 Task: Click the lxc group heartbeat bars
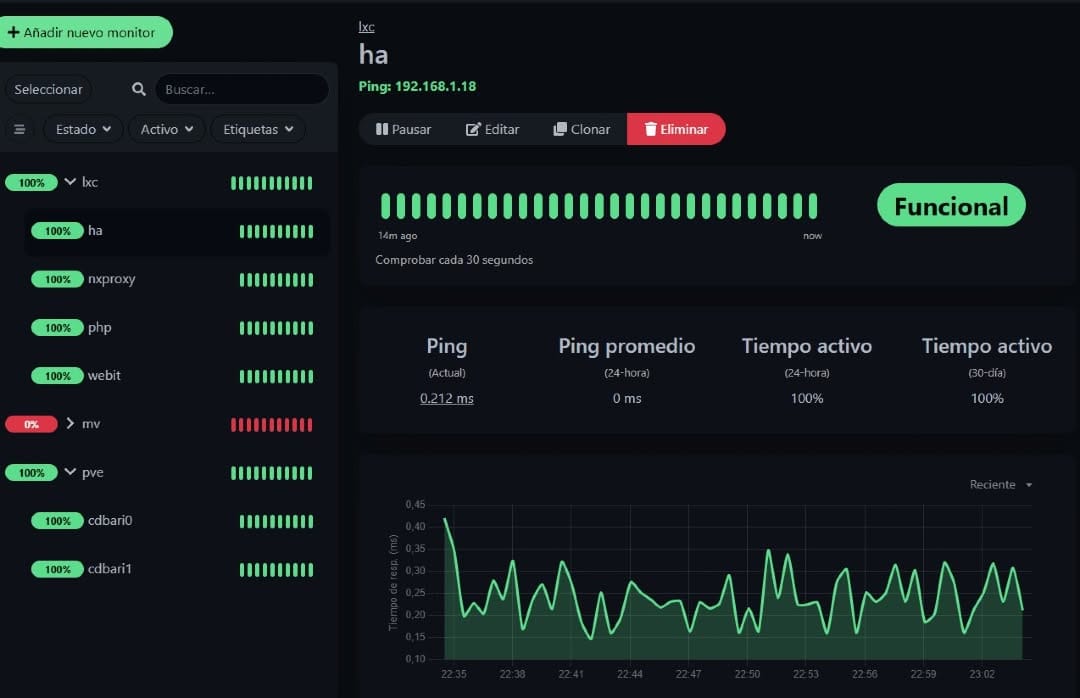(271, 183)
